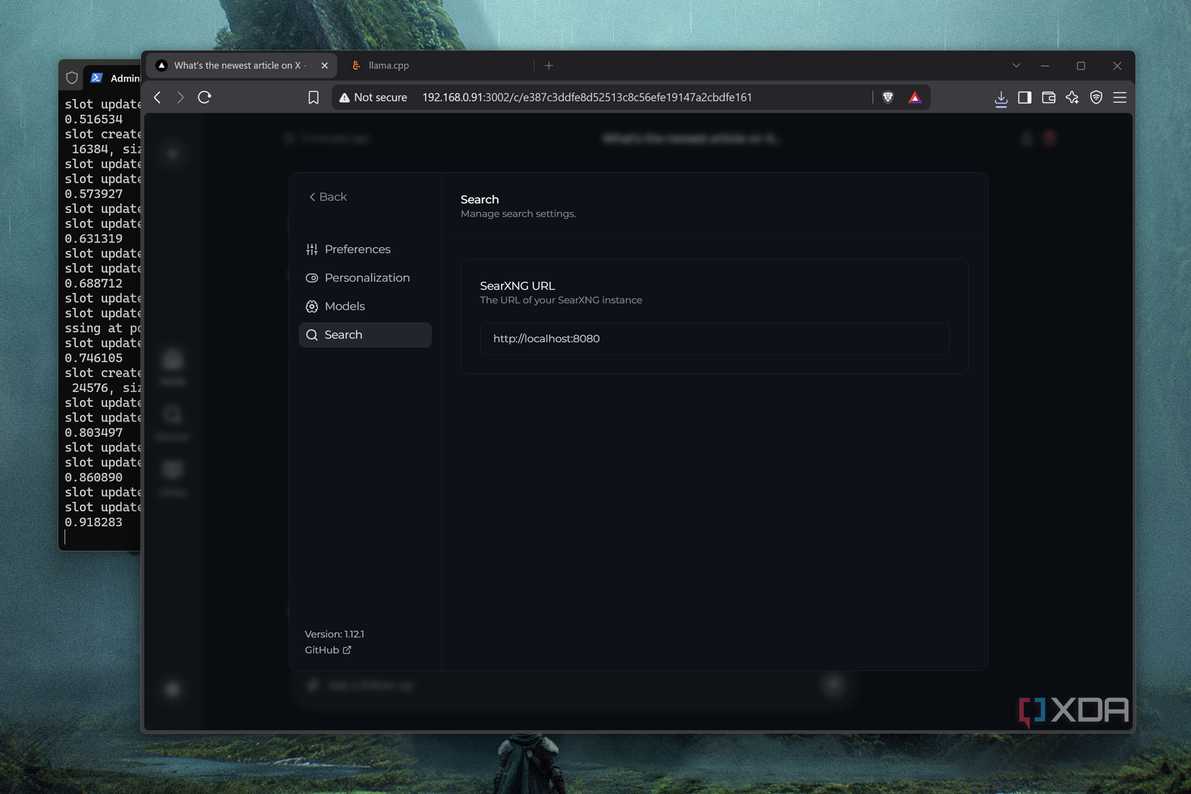1191x794 pixels.
Task: Click the Version: 1.12.1 text
Action: [334, 634]
